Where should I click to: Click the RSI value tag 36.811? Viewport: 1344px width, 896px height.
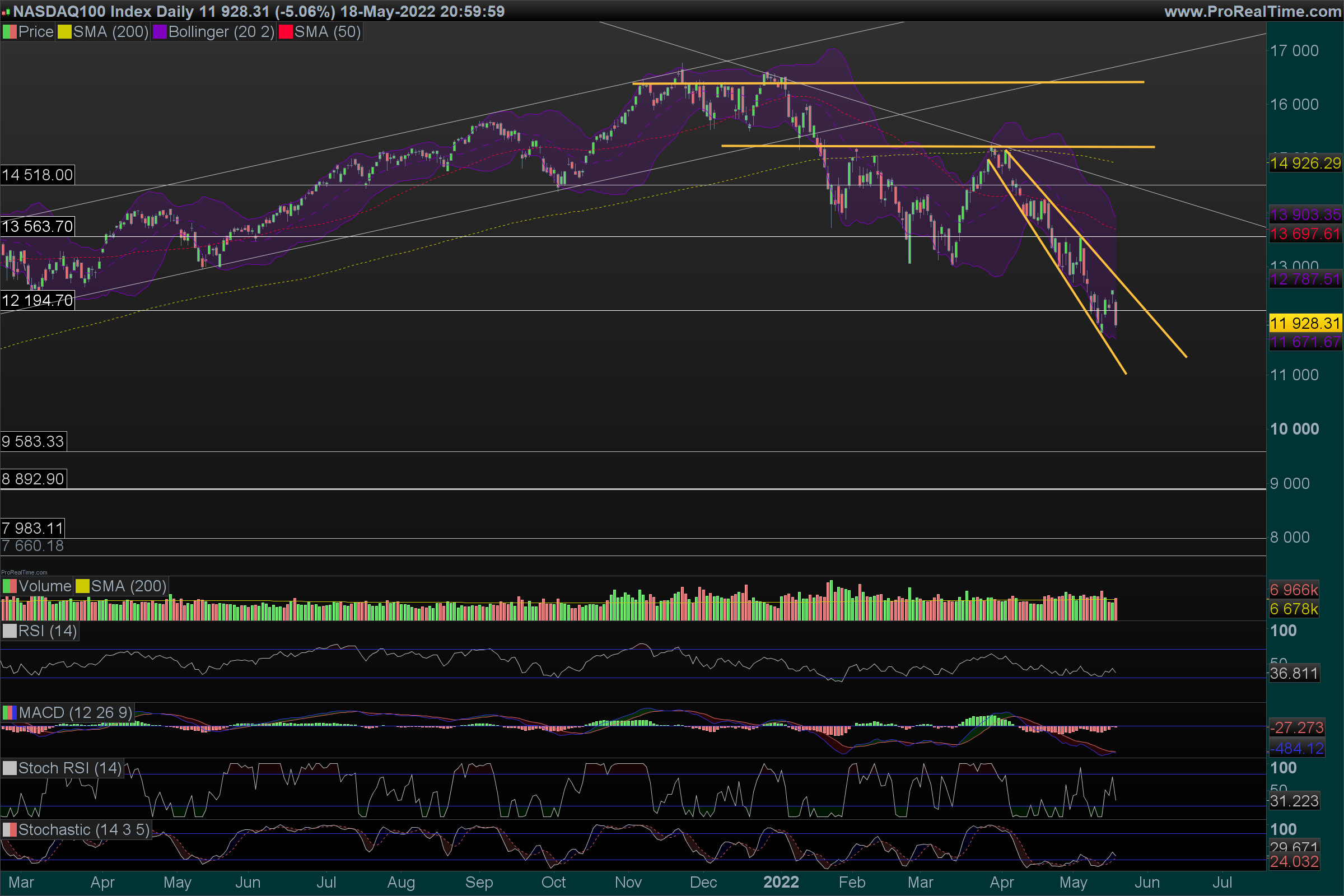pyautogui.click(x=1294, y=673)
